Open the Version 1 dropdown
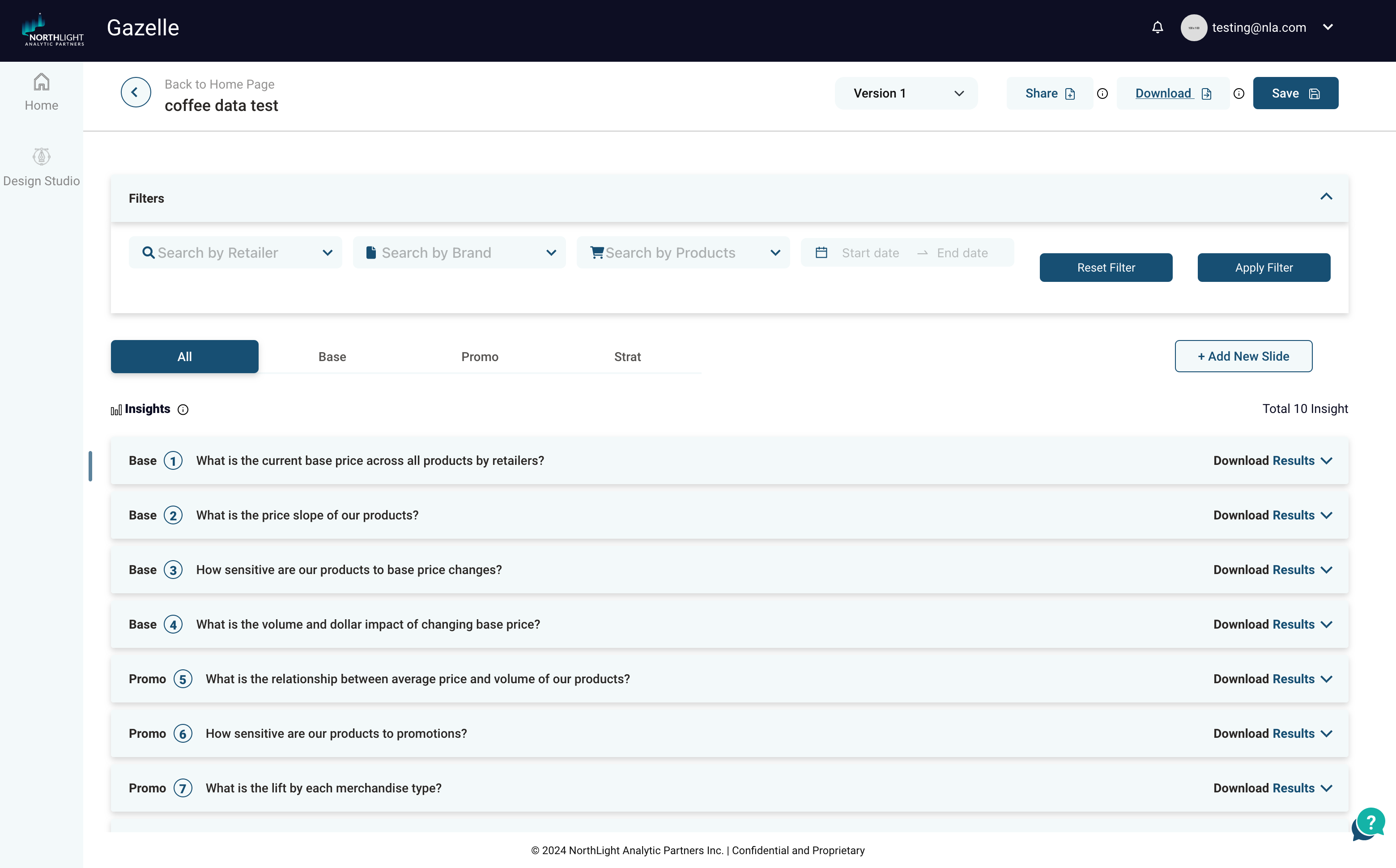Screen dimensions: 1396x868 click(906, 93)
